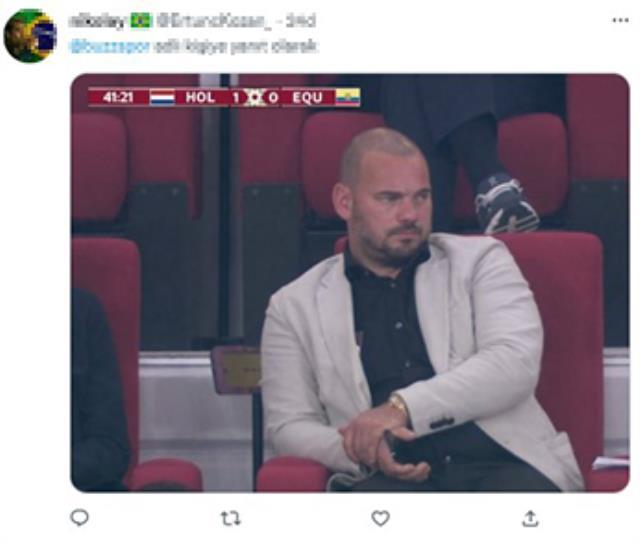This screenshot has width=640, height=544.
Task: Click the 41:21 match clock in the photo
Action: pyautogui.click(x=117, y=98)
